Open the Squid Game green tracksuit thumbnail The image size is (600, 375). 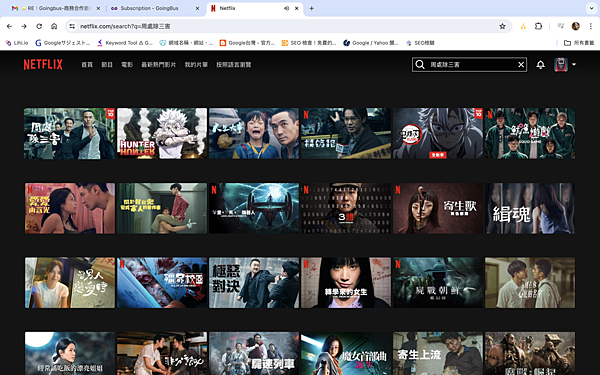(x=530, y=133)
